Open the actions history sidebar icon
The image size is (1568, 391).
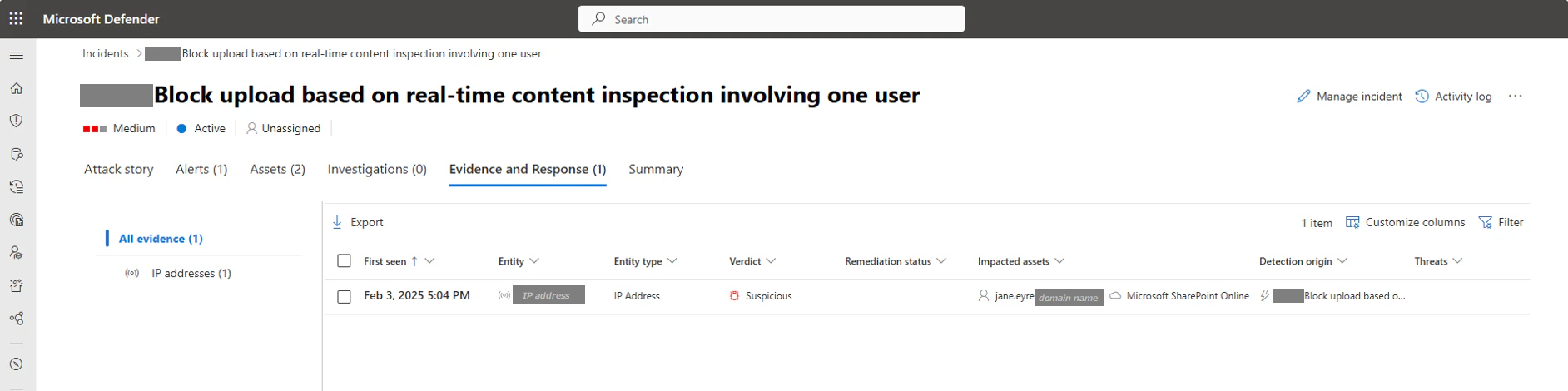17,187
